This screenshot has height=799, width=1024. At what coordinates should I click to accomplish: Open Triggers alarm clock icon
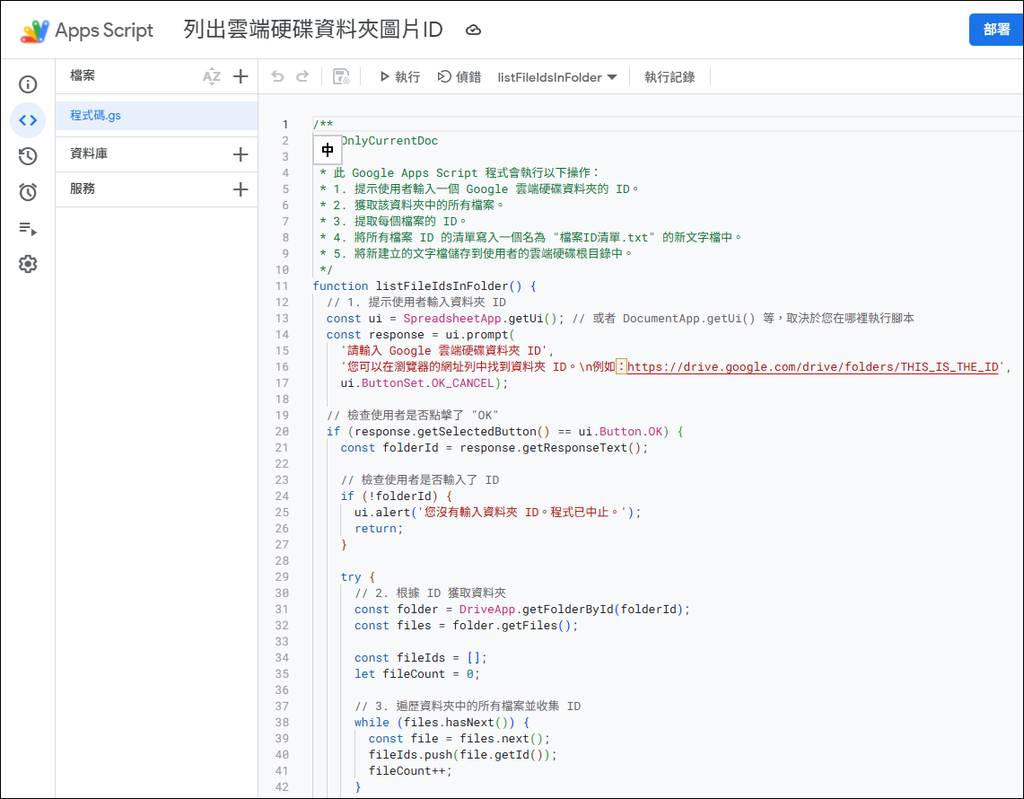(x=27, y=192)
